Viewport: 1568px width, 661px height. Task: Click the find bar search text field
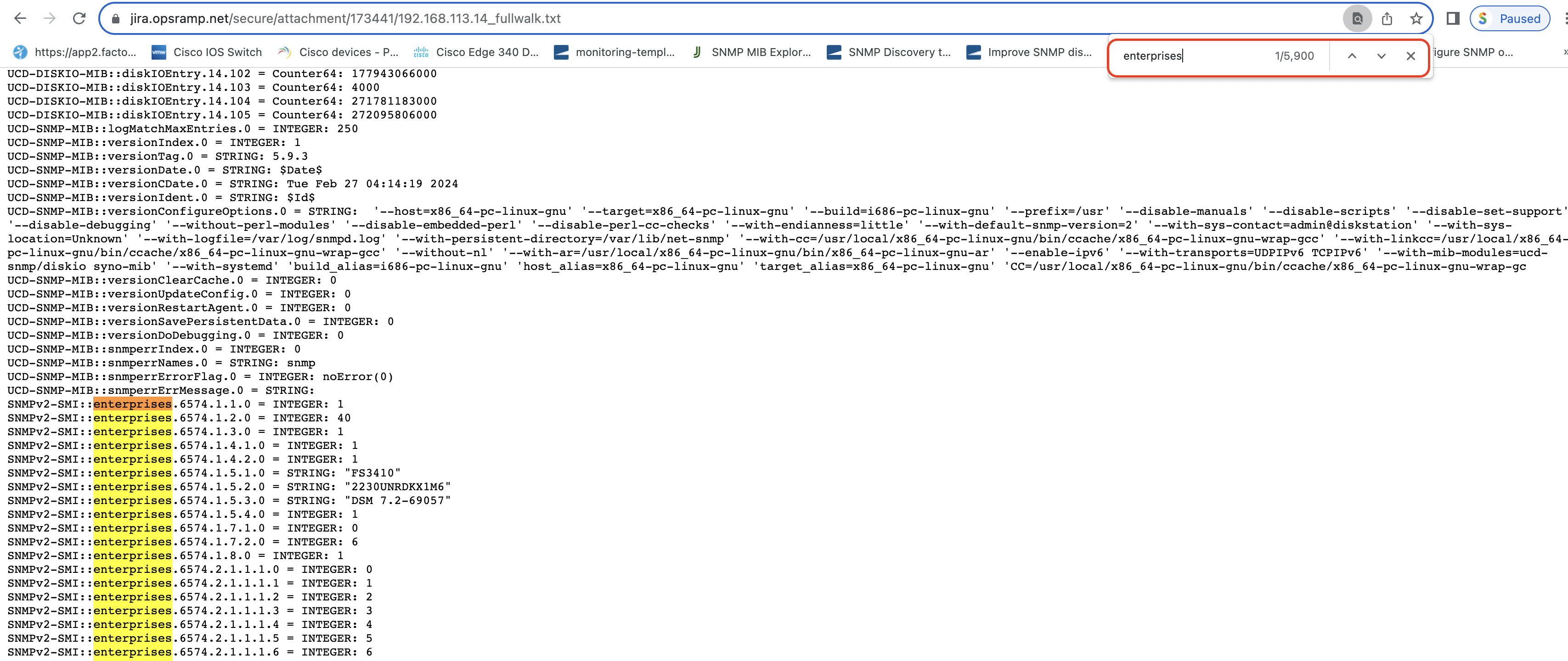pyautogui.click(x=1187, y=56)
